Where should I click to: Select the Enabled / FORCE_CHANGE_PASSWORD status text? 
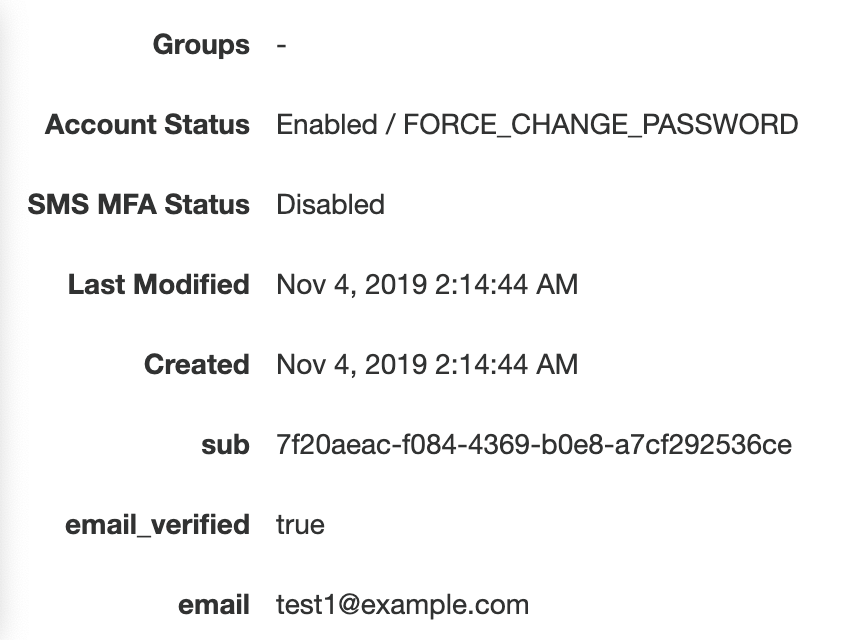coord(537,125)
